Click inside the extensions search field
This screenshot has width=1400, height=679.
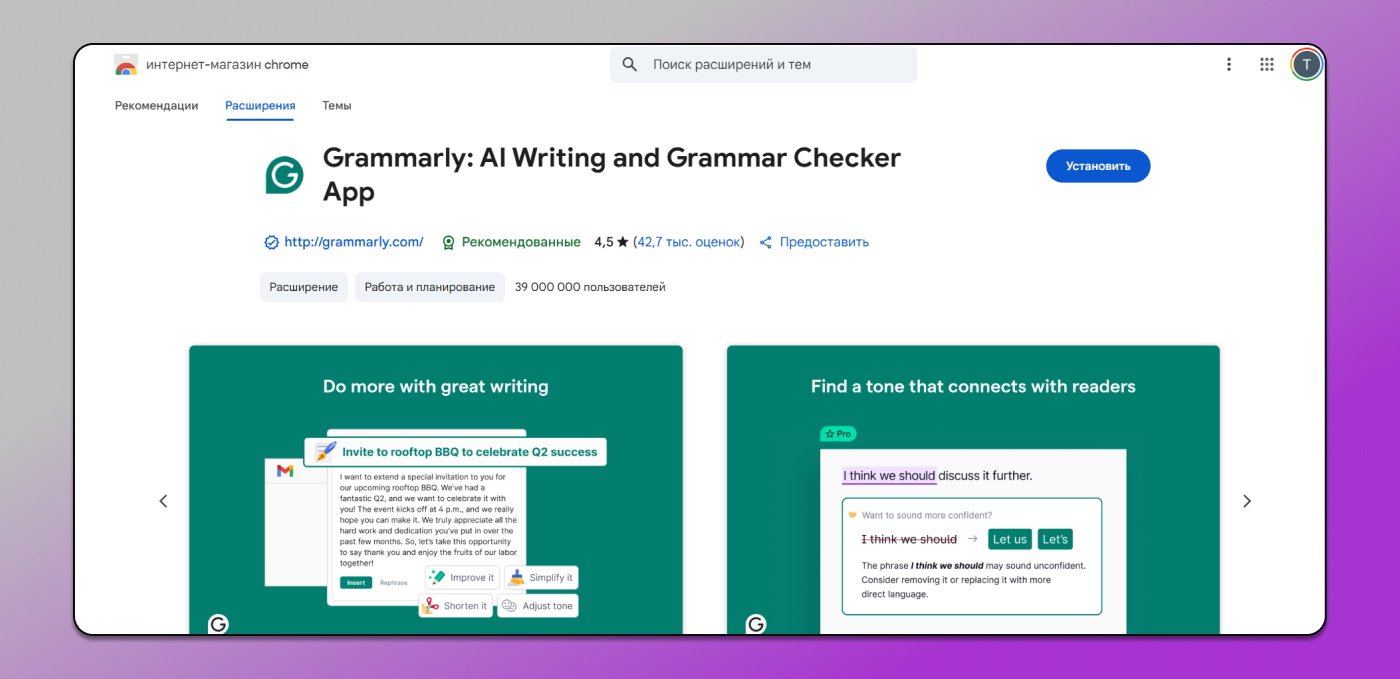[x=763, y=63]
